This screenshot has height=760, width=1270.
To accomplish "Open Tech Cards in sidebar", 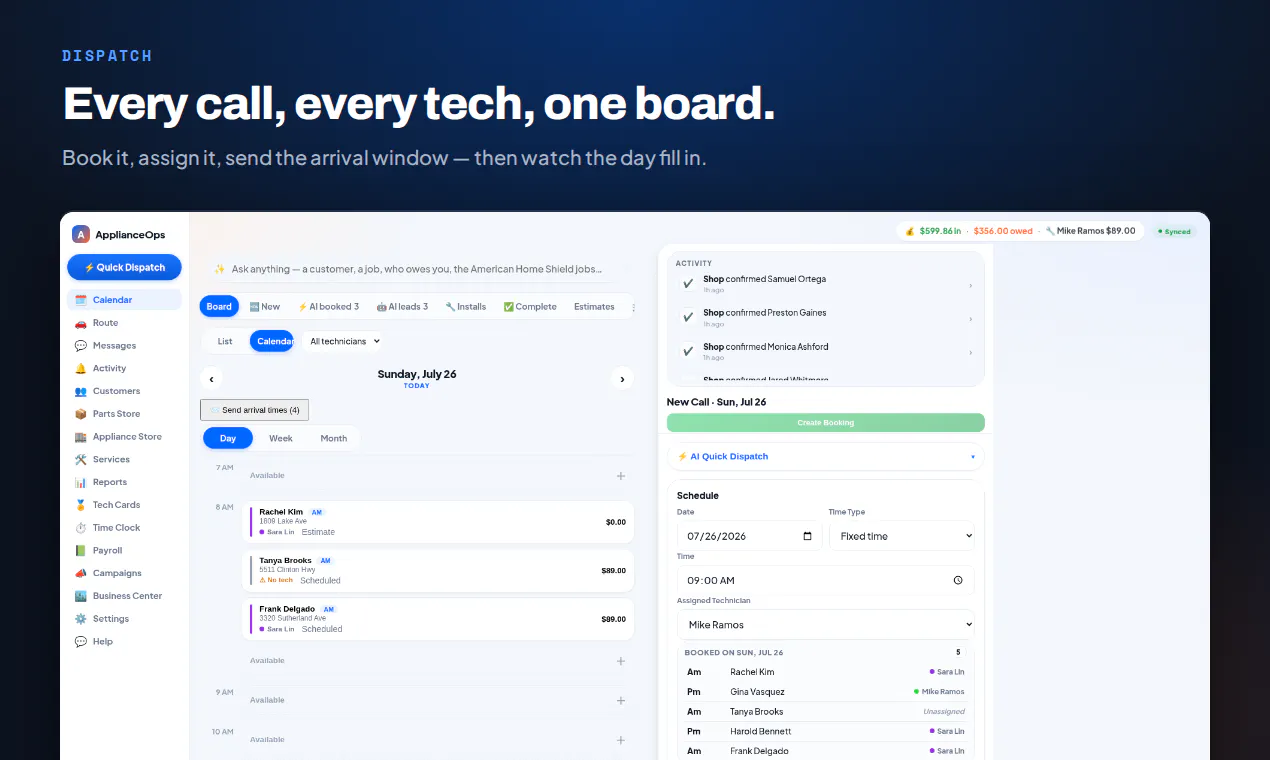I will [x=124, y=505].
